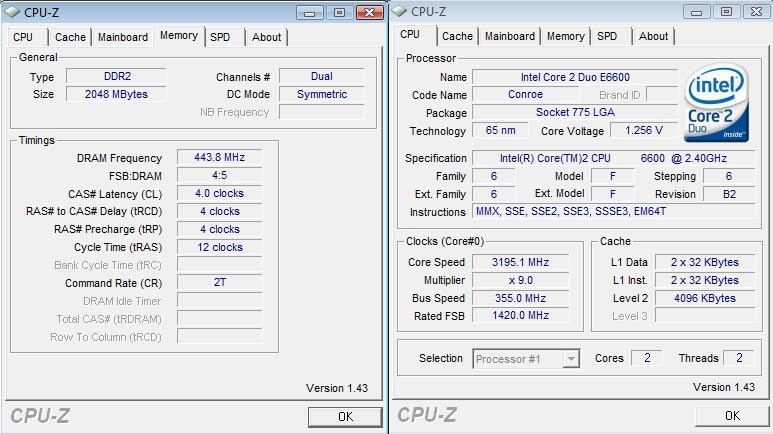Open Mainboard tab in right window
This screenshot has width=773, height=434.
click(510, 36)
